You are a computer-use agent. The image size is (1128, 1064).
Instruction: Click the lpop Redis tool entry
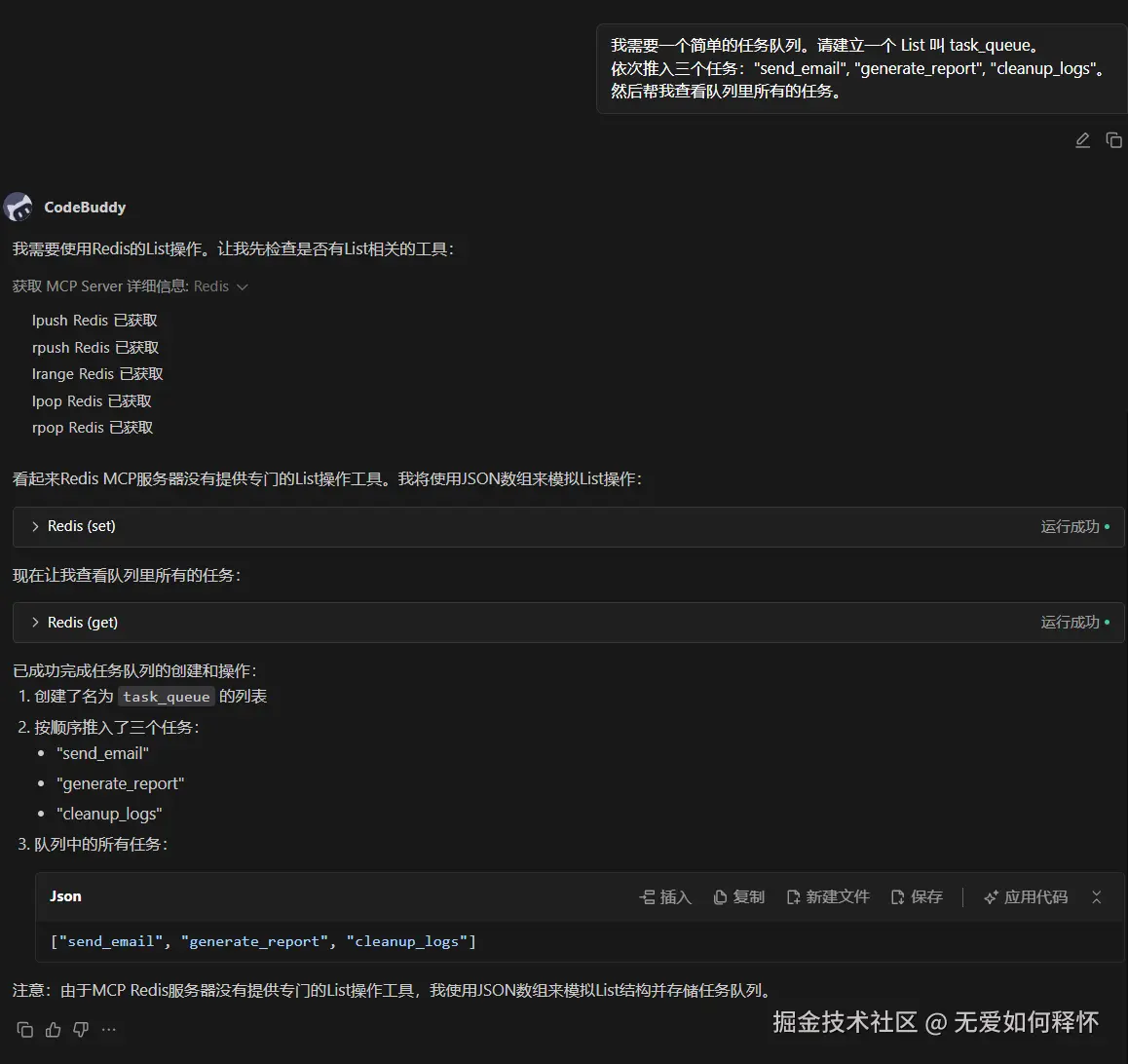point(92,400)
